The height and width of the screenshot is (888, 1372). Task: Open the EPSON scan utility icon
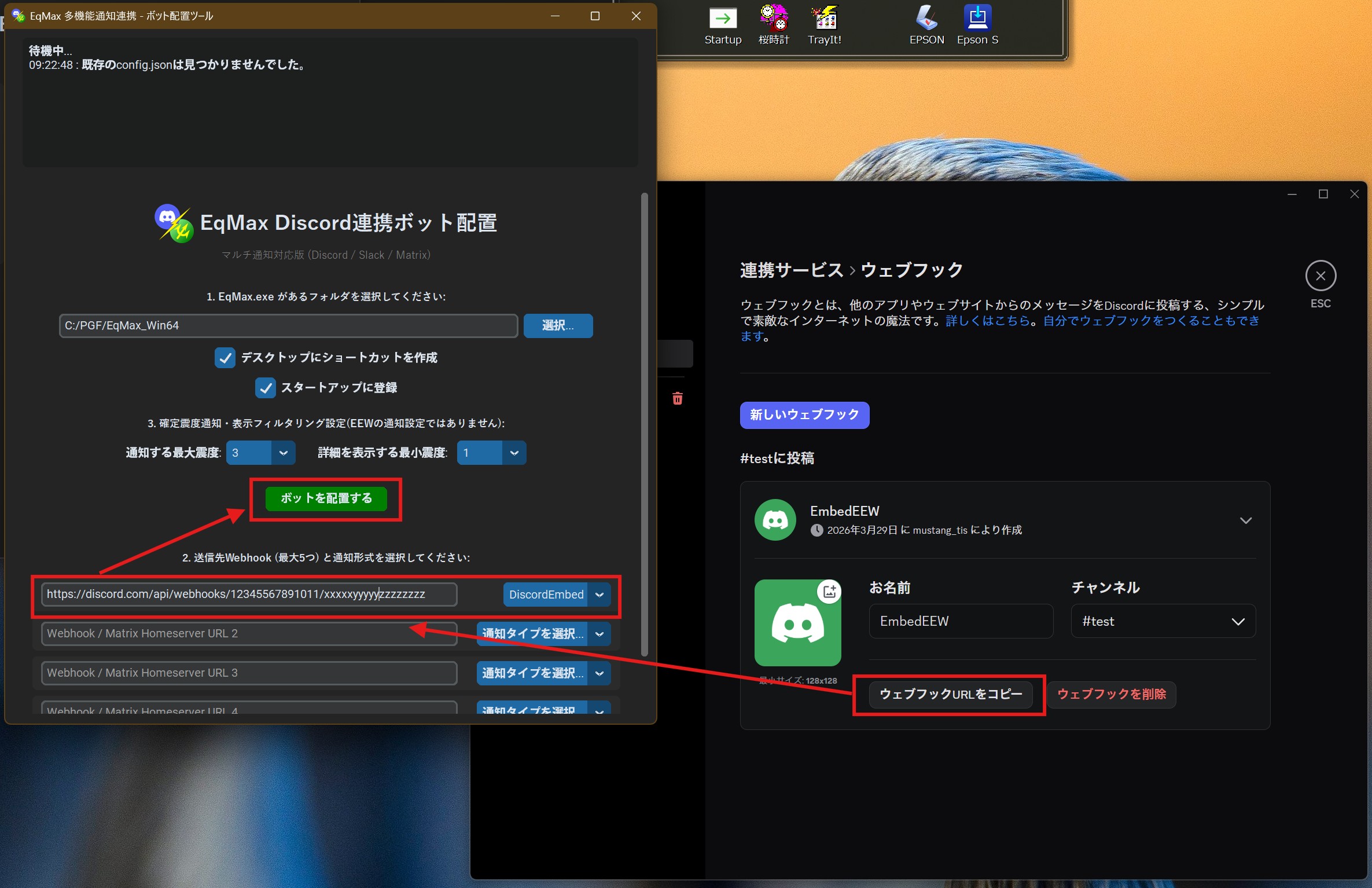click(x=926, y=19)
